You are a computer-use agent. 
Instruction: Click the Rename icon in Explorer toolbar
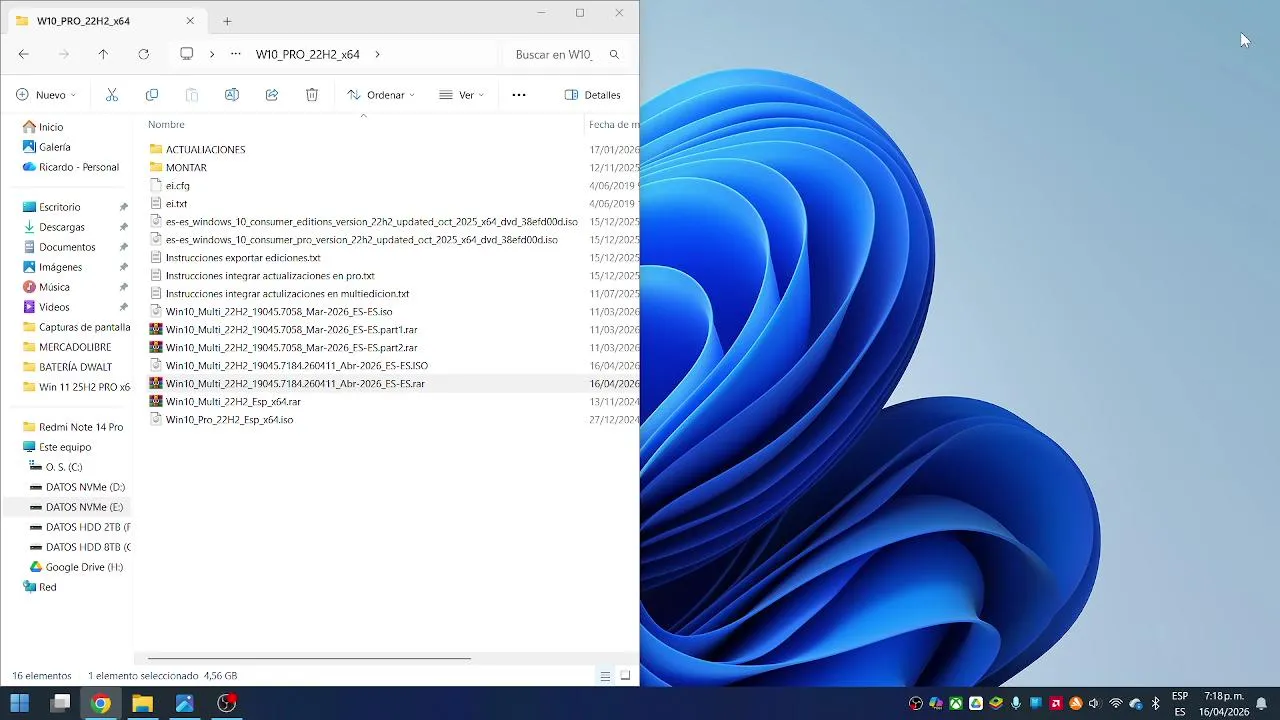(232, 95)
